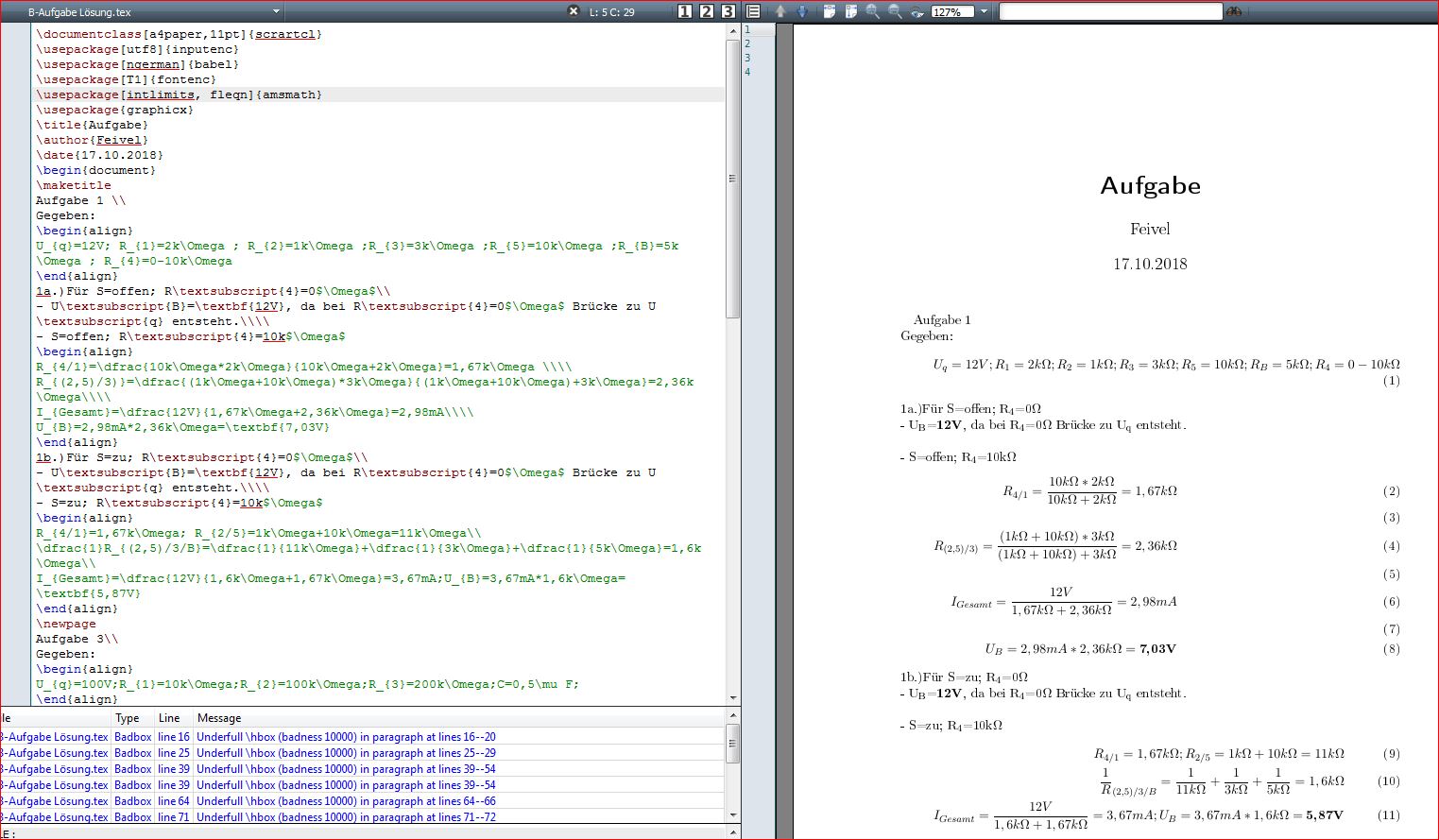
Task: Click author name Feivel in the PDF preview
Action: point(1150,230)
